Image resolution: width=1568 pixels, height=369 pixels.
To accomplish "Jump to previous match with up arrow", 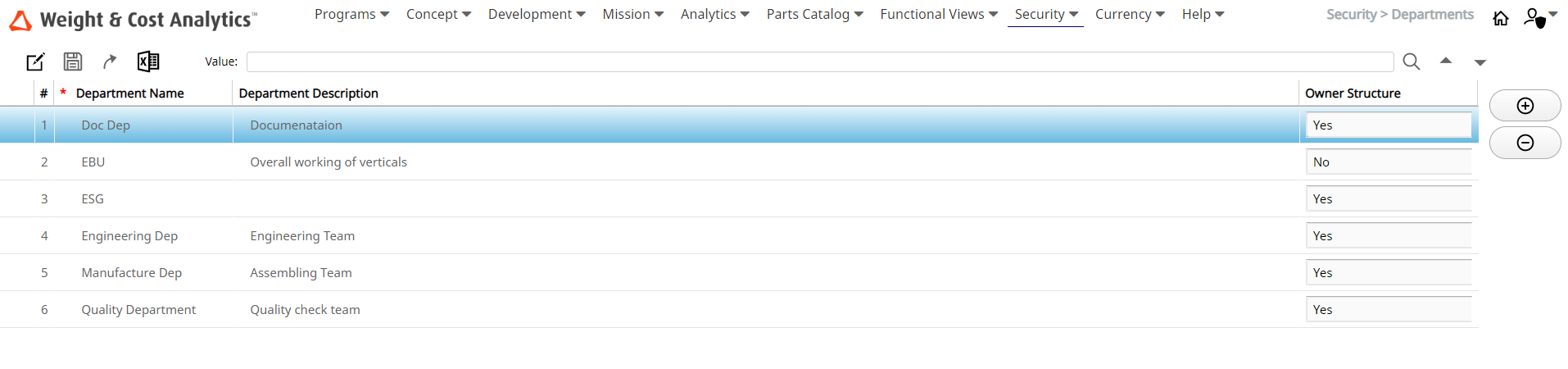I will [x=1446, y=61].
